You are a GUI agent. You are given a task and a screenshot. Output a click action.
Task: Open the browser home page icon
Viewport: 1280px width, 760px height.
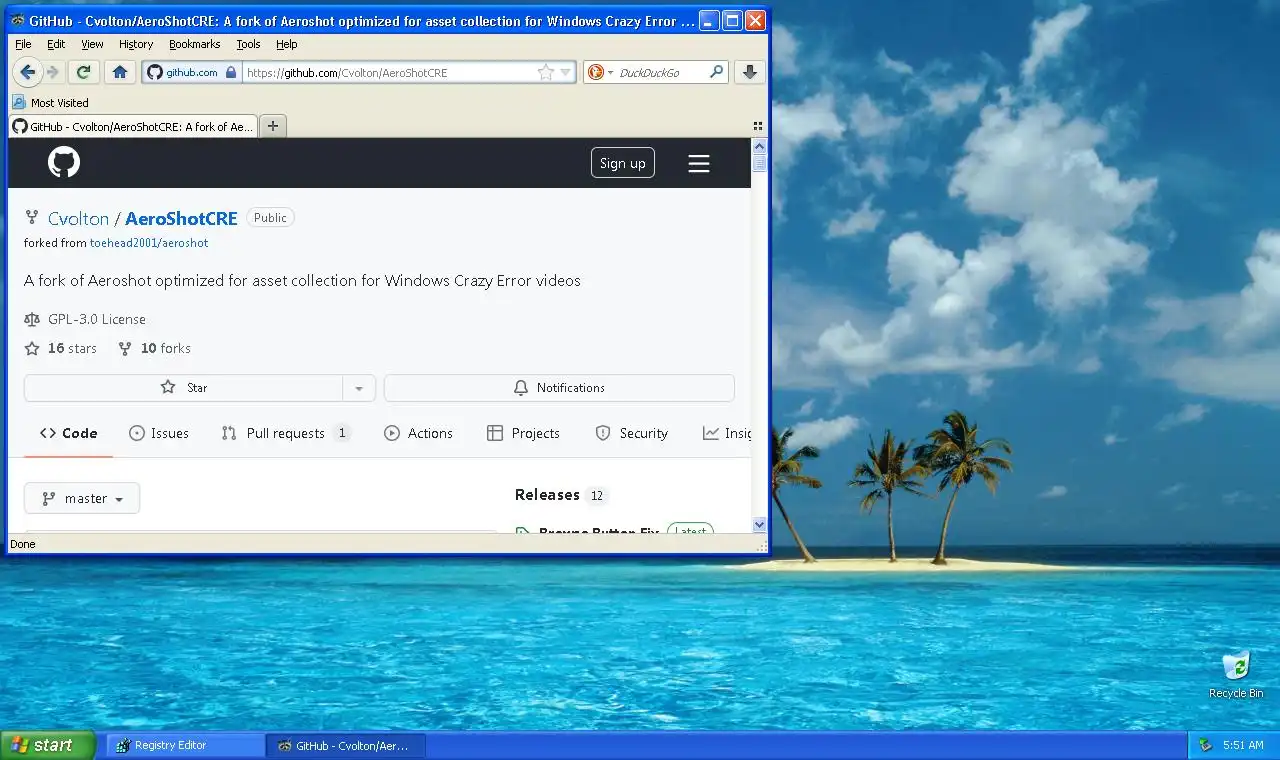tap(120, 72)
